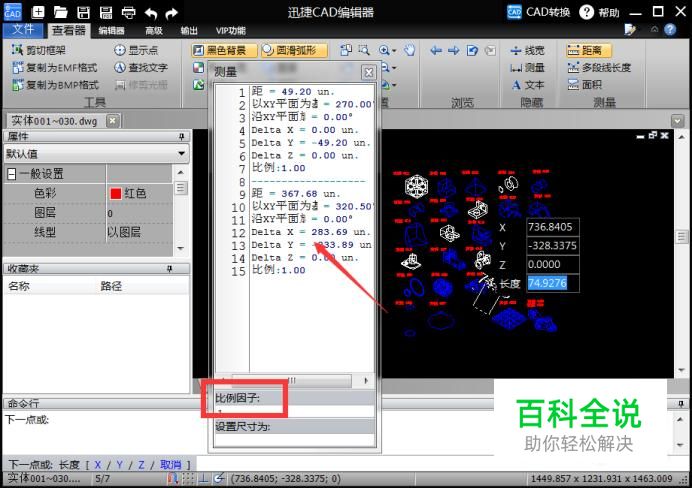Select the 实体001~030.dwg document tab

[x=54, y=120]
